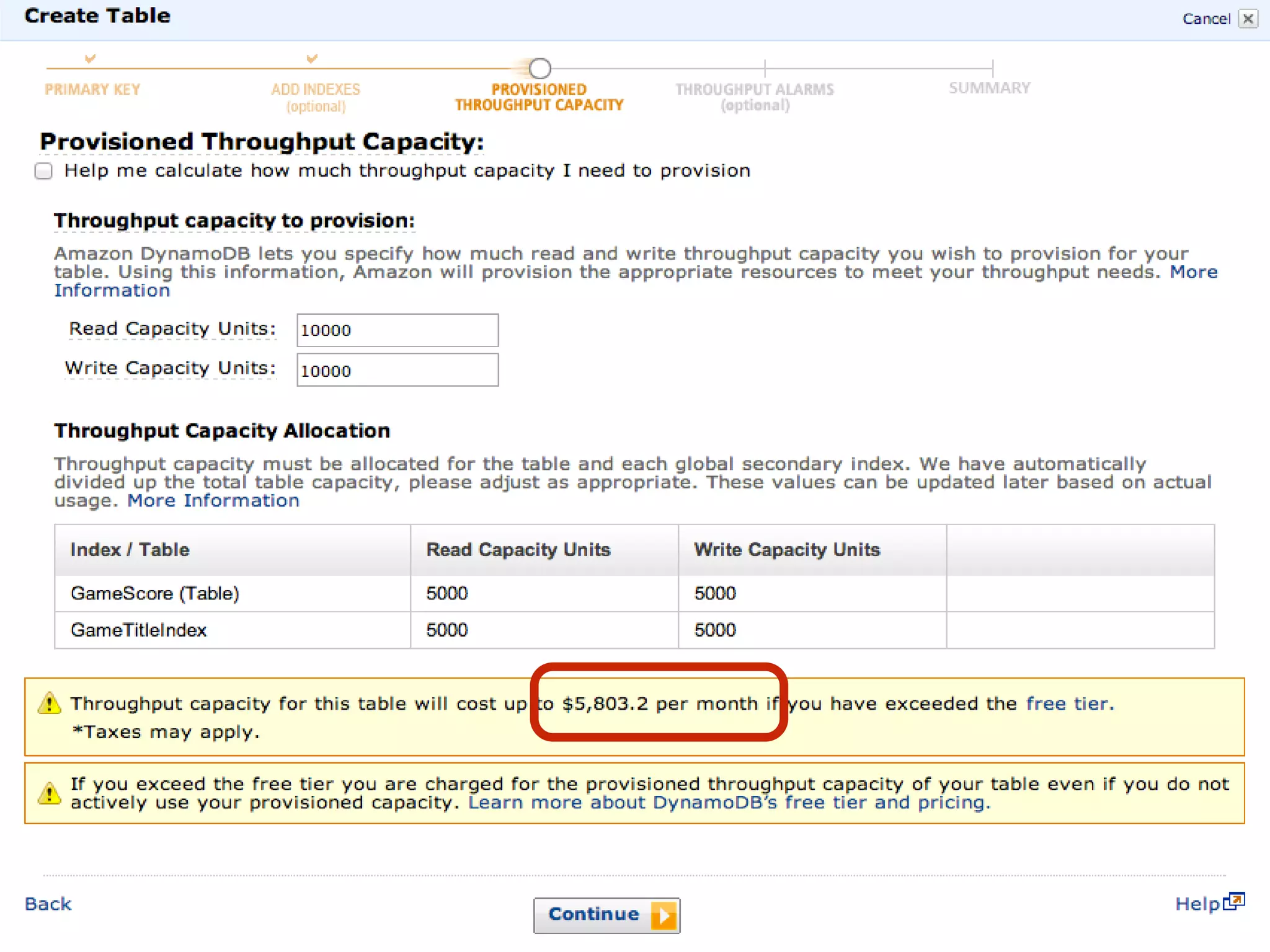1270x952 pixels.
Task: Click the Back link
Action: tap(48, 904)
